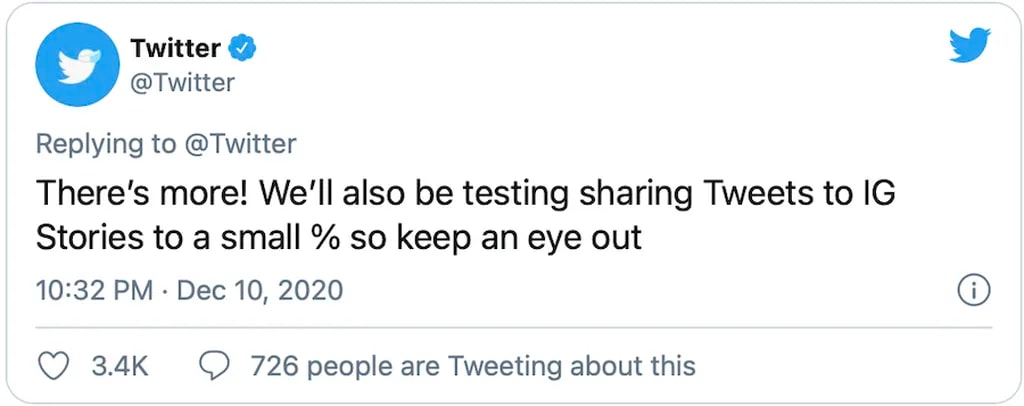Image resolution: width=1024 pixels, height=406 pixels.
Task: Click the "Replying to" label text
Action: point(105,144)
